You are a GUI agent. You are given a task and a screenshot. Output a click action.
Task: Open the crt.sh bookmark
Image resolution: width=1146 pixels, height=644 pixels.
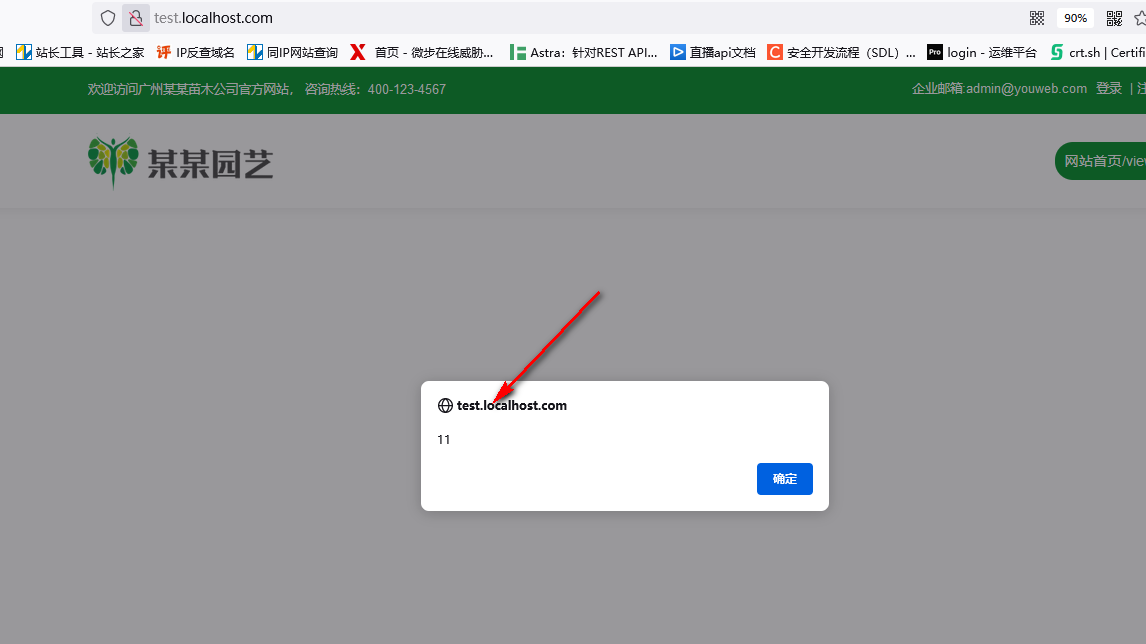pos(1098,53)
